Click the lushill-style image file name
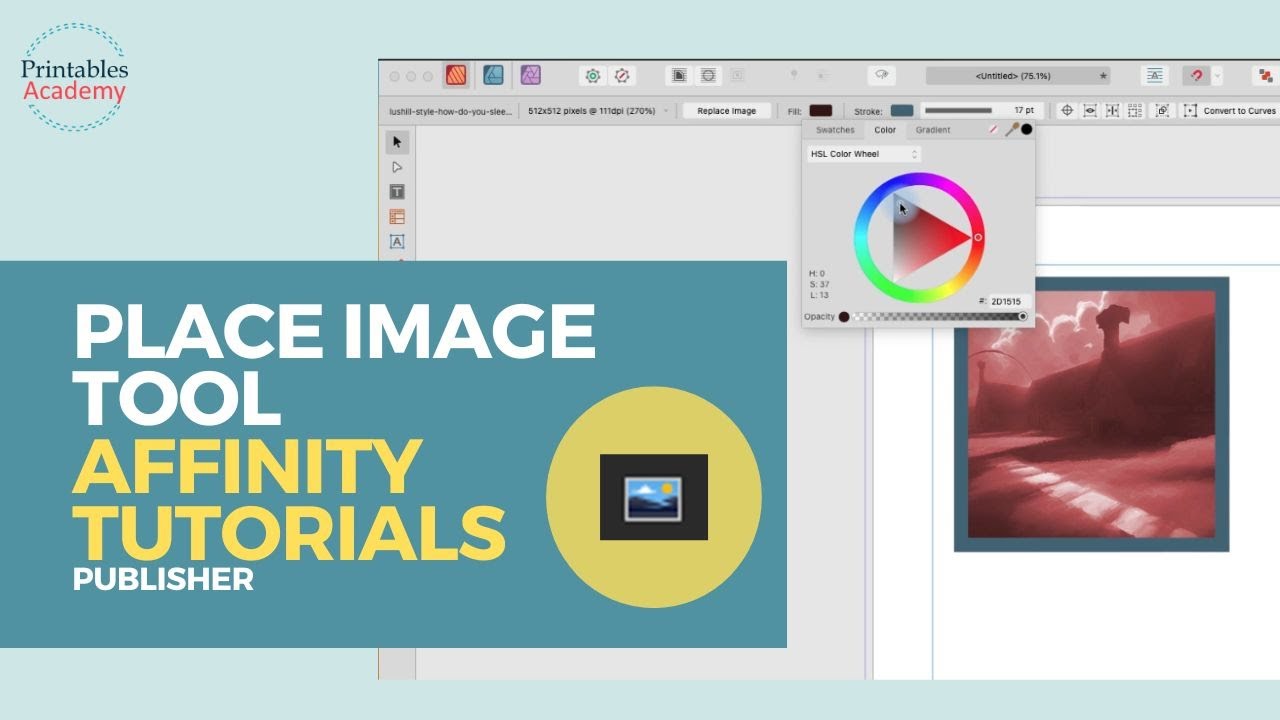The width and height of the screenshot is (1280, 720). click(x=450, y=111)
